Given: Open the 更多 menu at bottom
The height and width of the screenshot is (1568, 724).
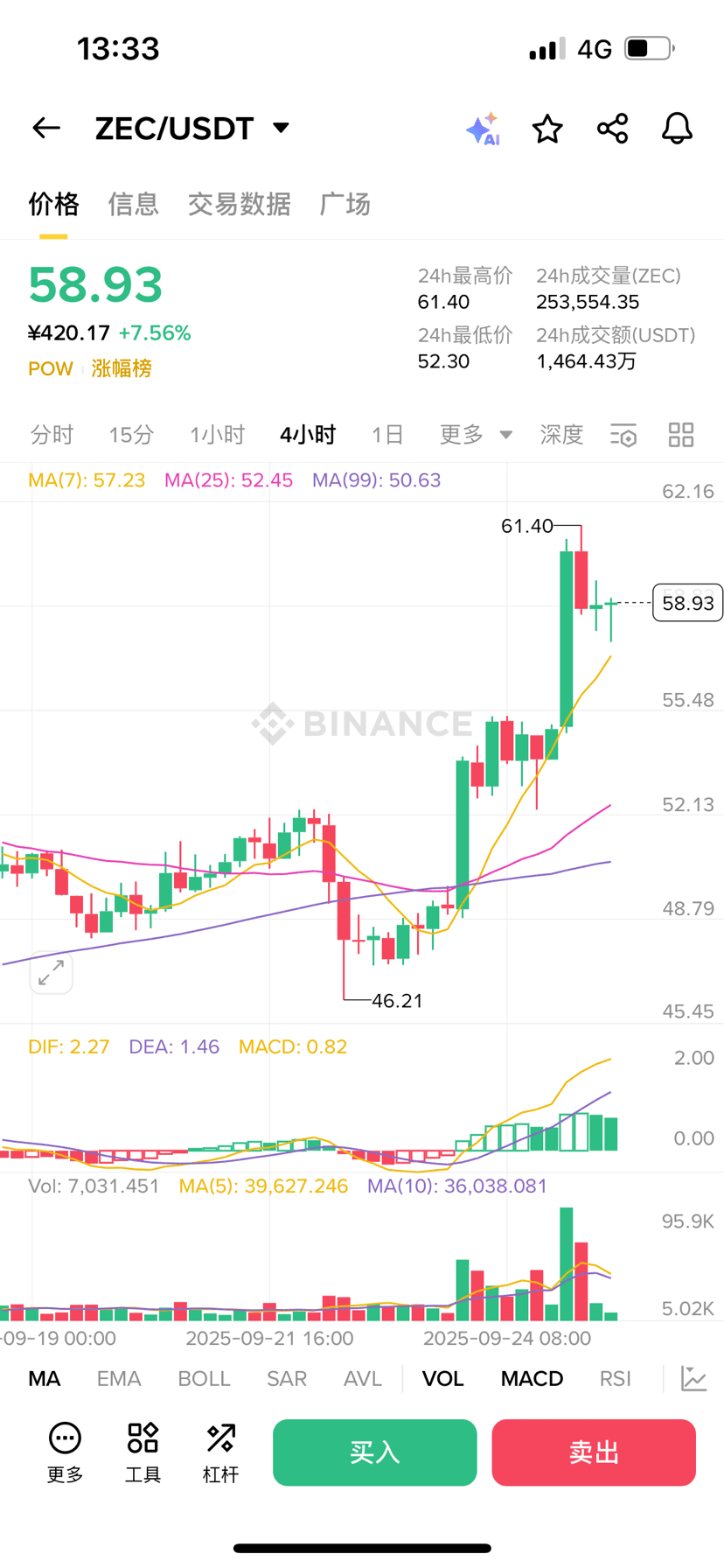Looking at the screenshot, I should point(65,1452).
